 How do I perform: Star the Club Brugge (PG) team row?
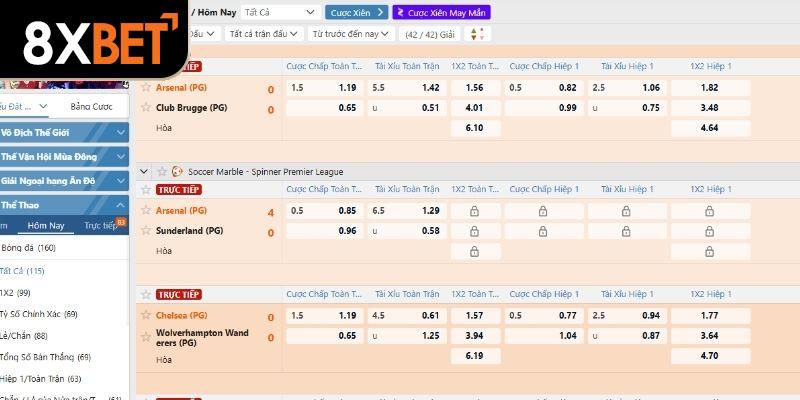pyautogui.click(x=145, y=107)
